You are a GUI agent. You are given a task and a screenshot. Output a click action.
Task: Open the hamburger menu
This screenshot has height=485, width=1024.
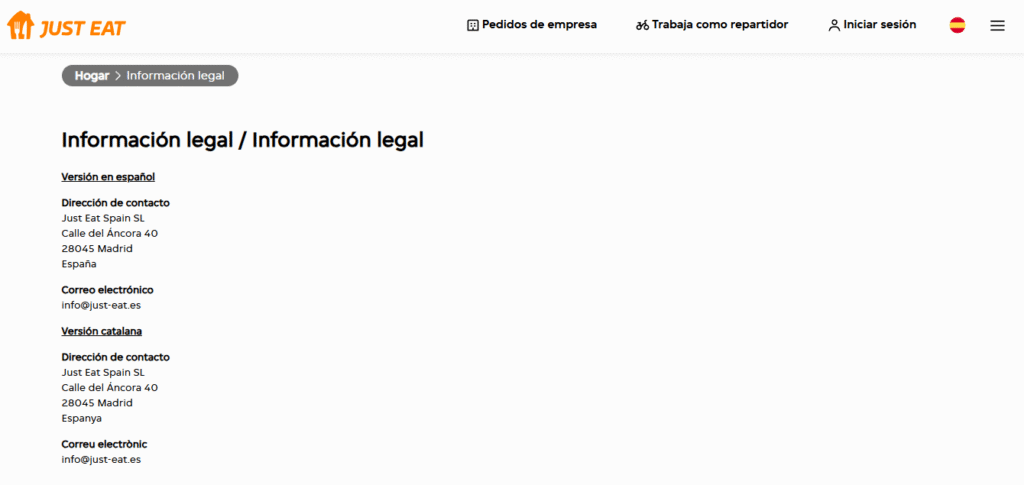tap(997, 25)
